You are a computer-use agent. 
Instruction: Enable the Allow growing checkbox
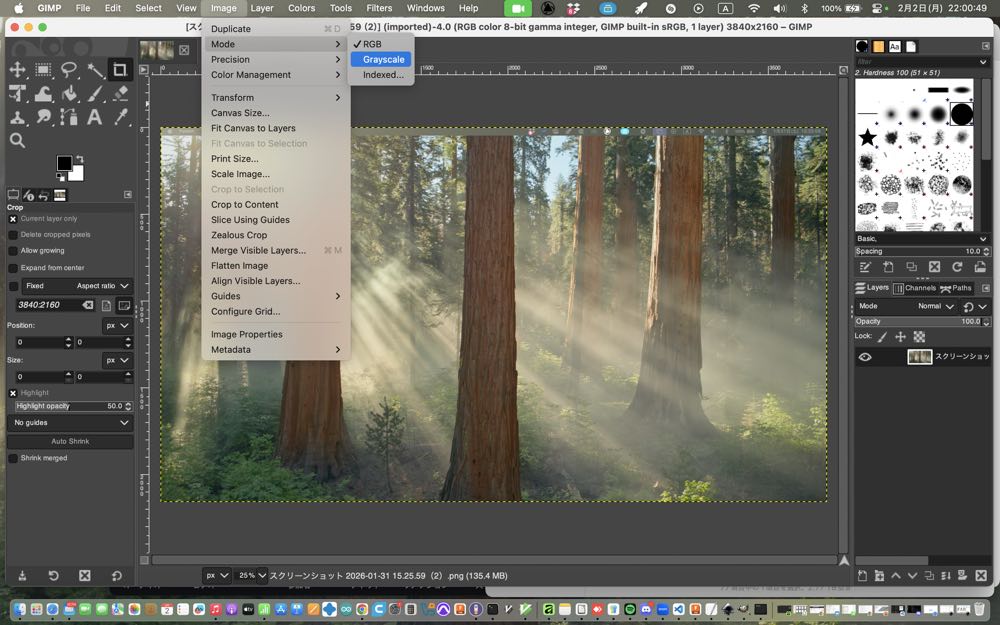[x=13, y=251]
